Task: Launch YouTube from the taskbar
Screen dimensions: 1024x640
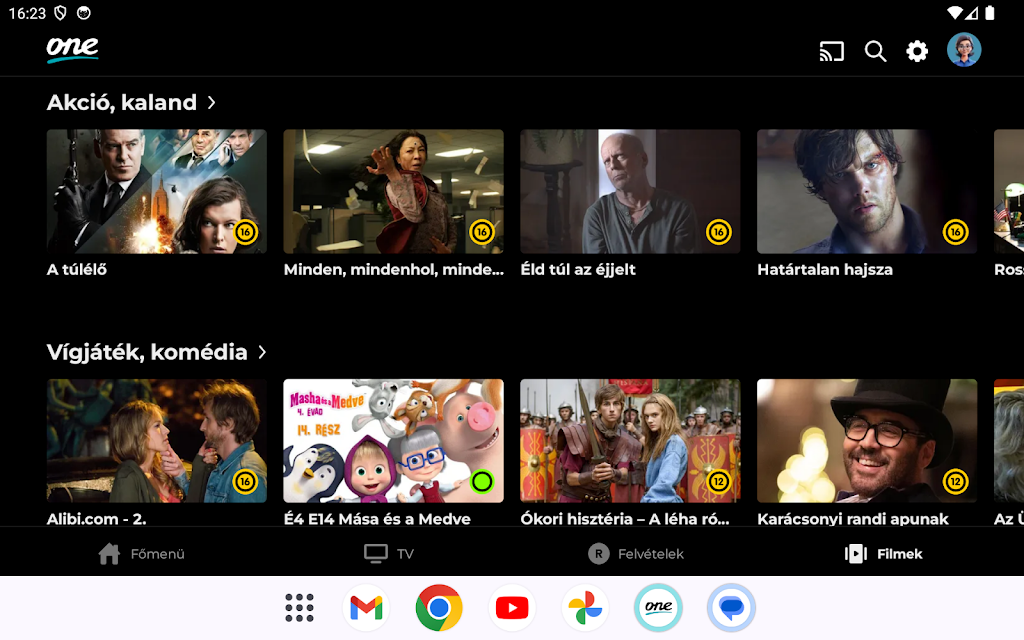Action: pos(512,608)
